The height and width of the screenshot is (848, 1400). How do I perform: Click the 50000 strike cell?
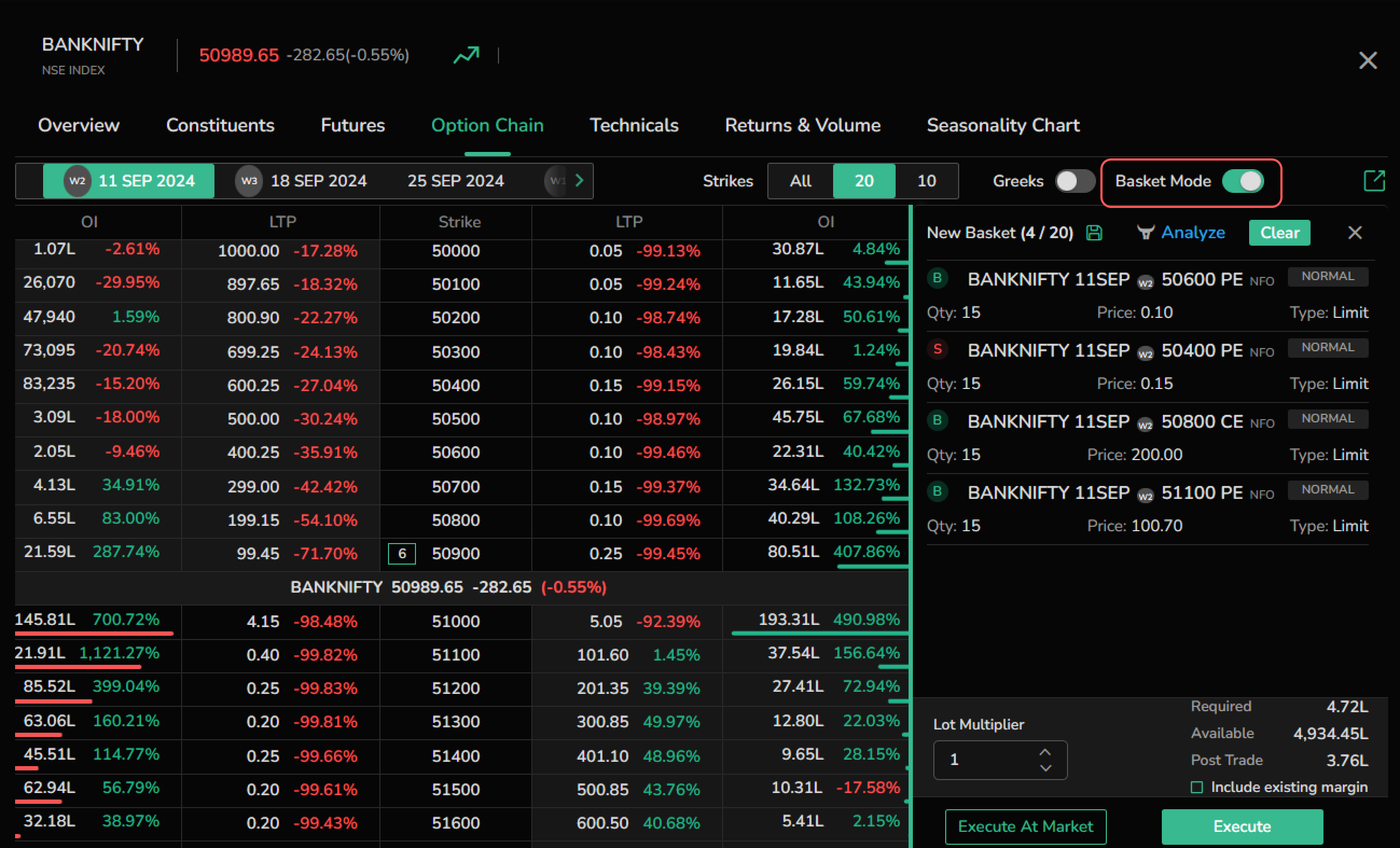456,251
